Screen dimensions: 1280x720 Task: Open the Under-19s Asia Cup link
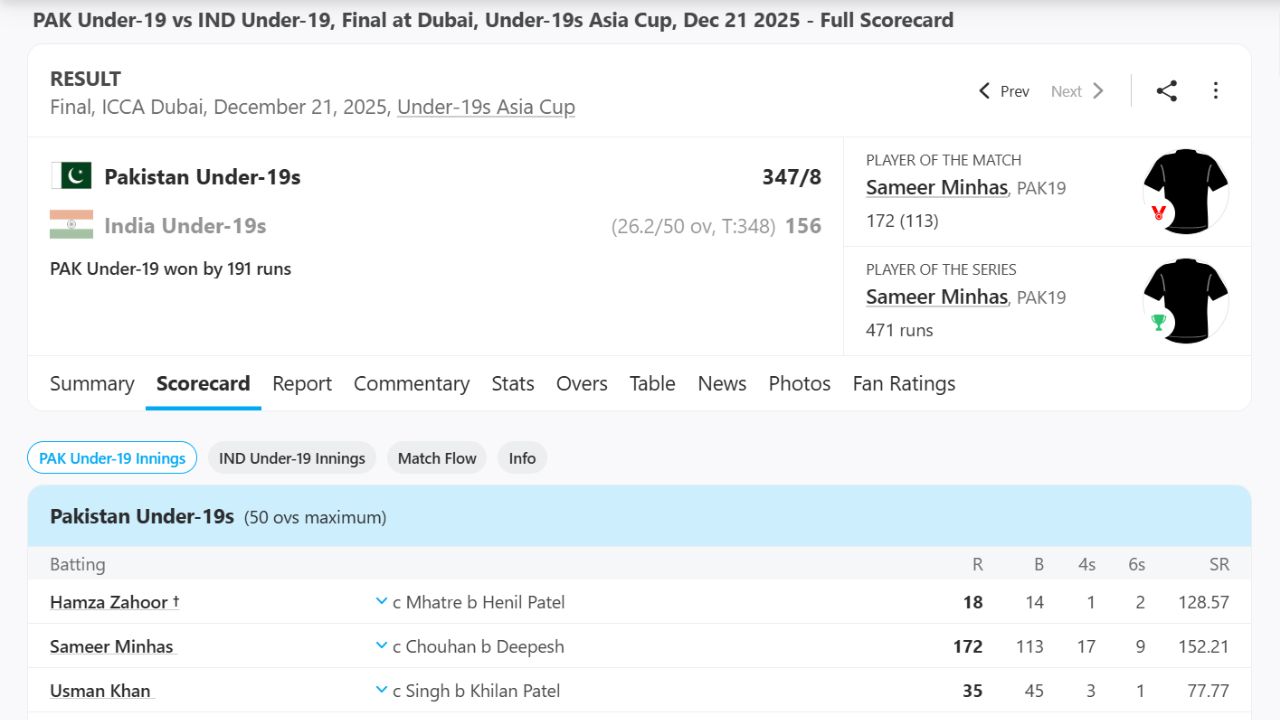point(486,107)
